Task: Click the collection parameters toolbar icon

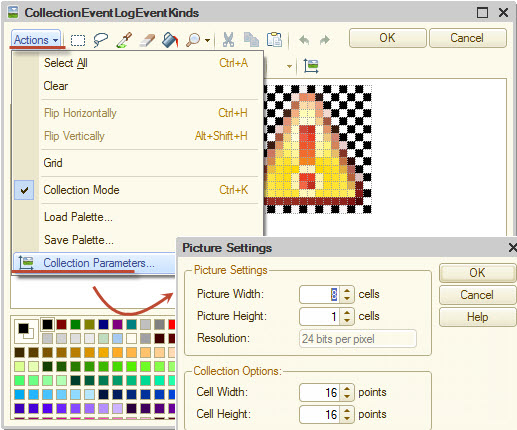Action: (x=311, y=66)
